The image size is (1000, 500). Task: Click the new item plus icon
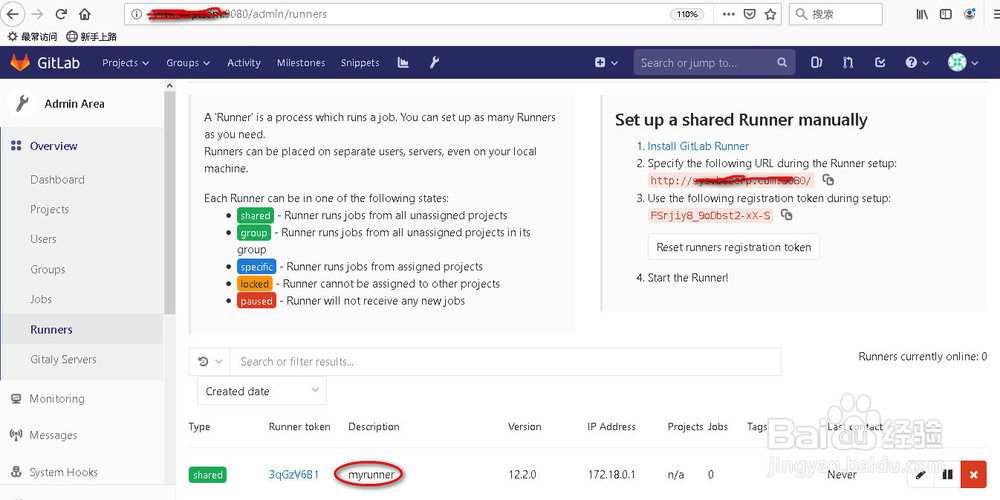606,62
